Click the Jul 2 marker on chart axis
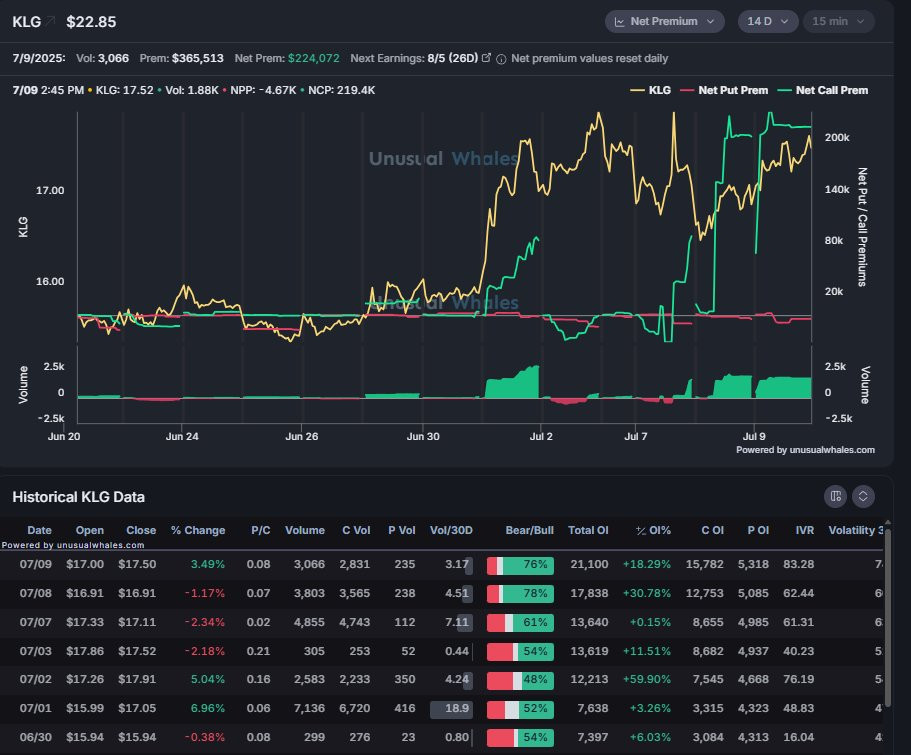 click(x=541, y=436)
